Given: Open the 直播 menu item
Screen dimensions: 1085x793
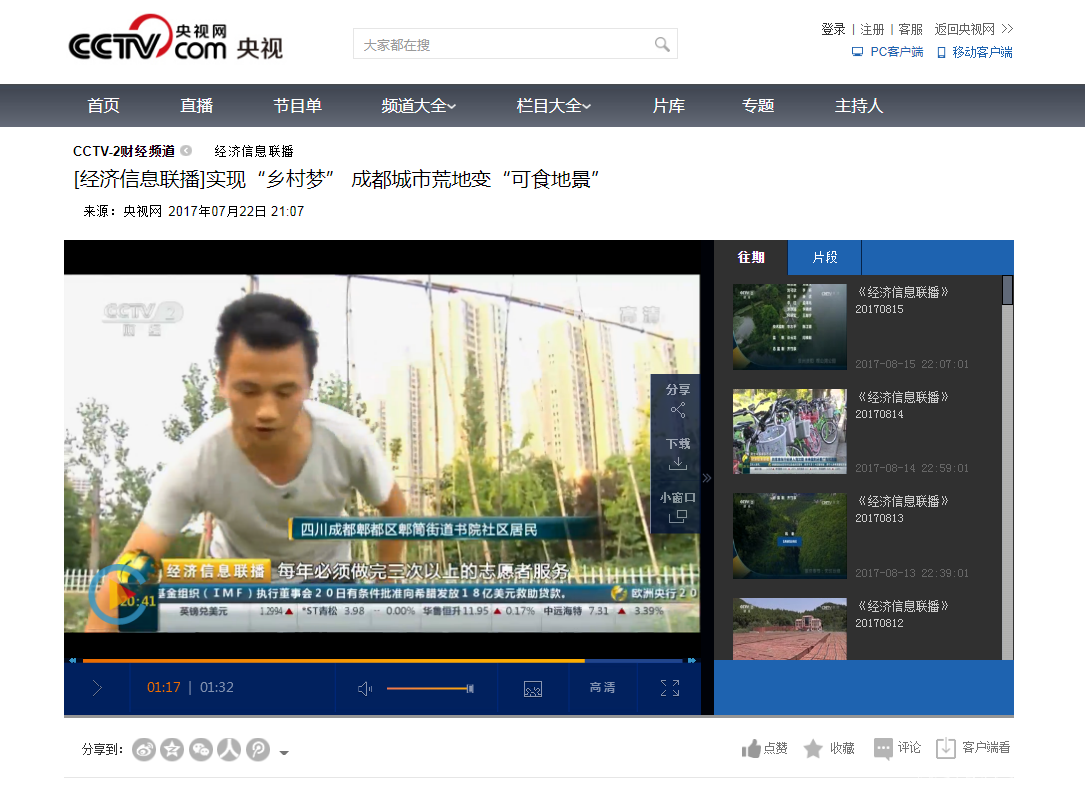Looking at the screenshot, I should tap(196, 106).
